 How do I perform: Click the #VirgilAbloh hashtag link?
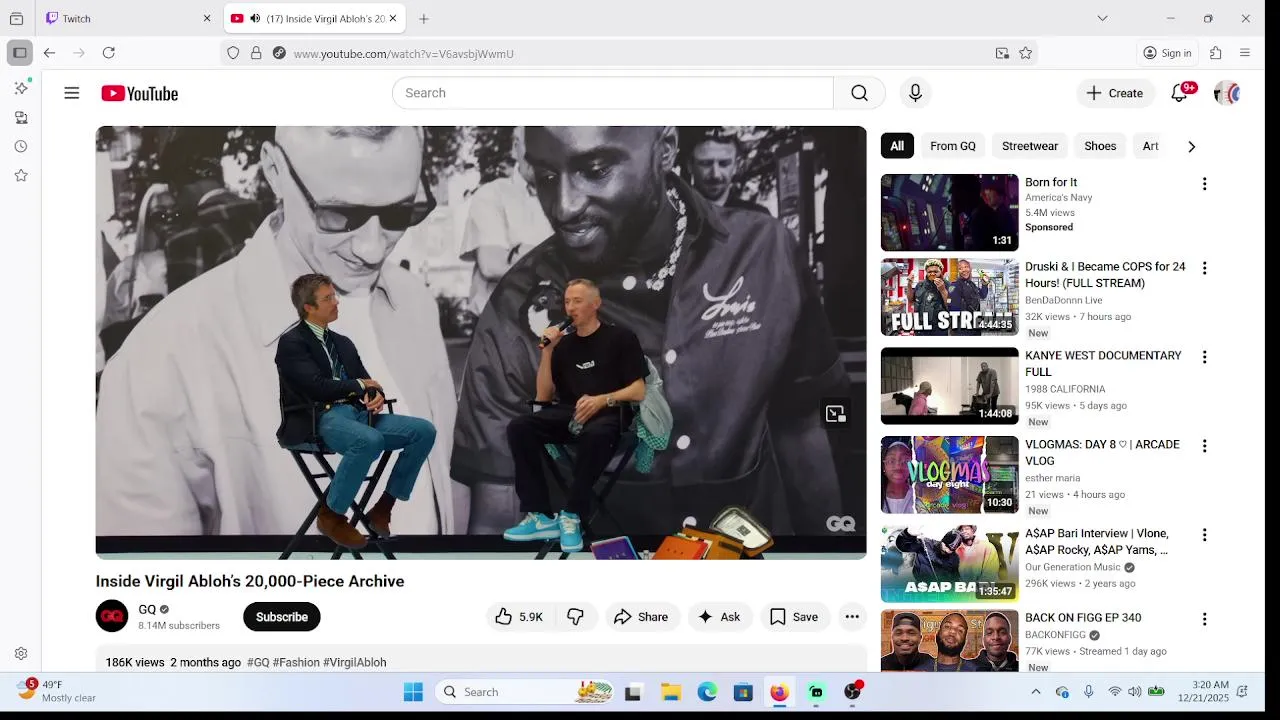[355, 662]
